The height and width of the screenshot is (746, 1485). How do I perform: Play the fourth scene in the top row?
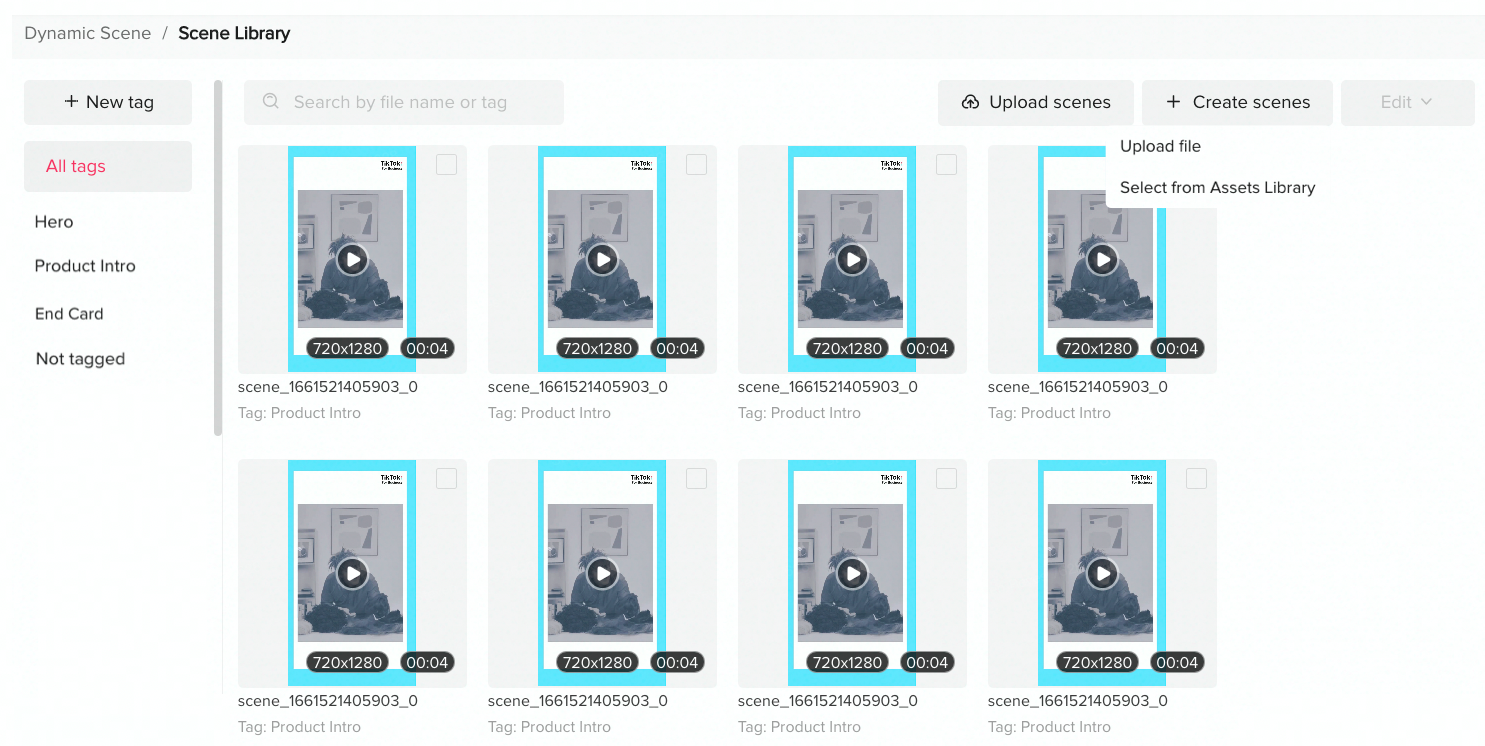coord(1102,259)
